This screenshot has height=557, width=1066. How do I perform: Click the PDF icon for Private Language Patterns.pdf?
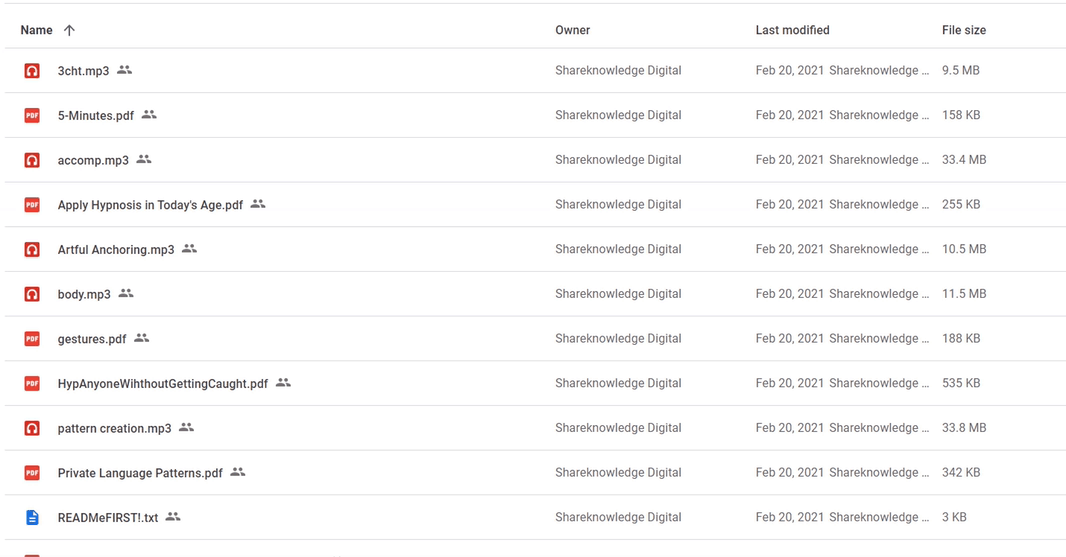[32, 473]
